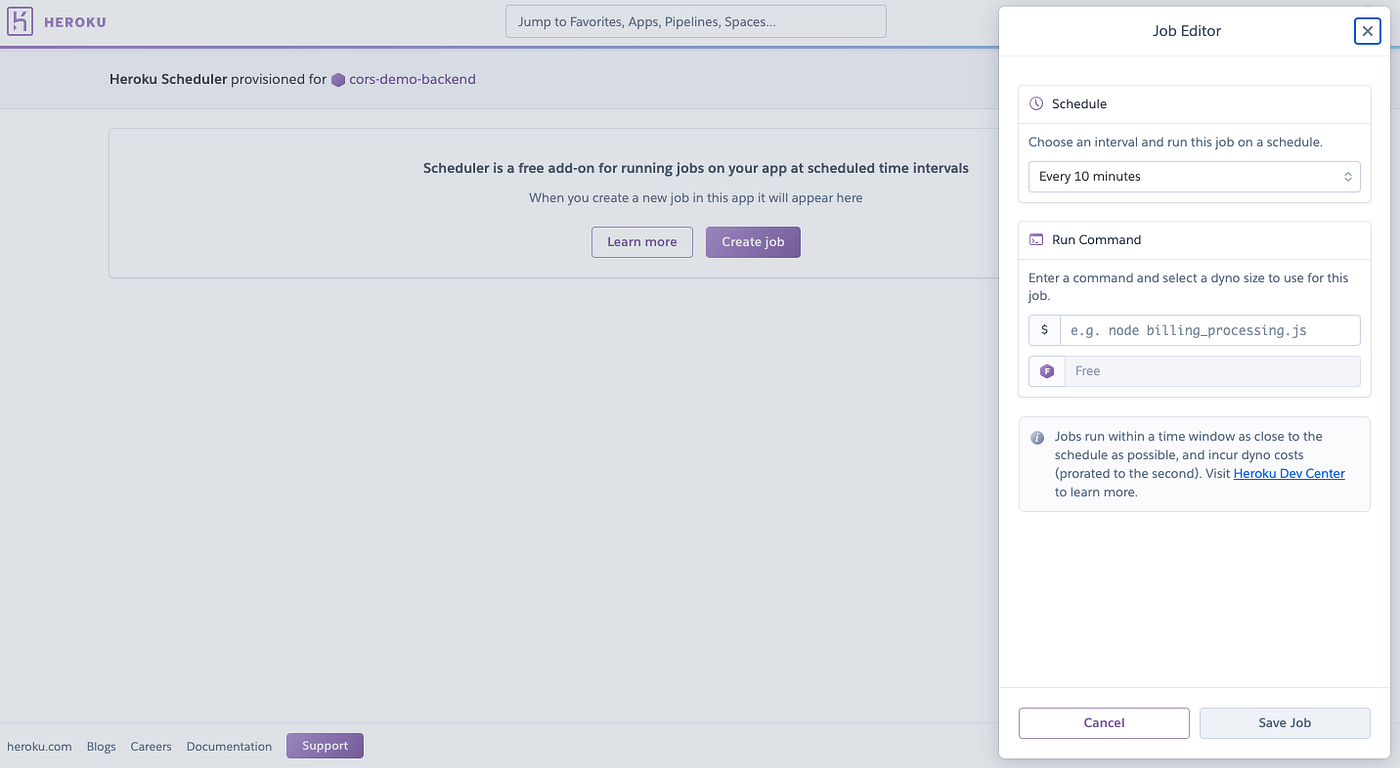Screen dimensions: 1400x768
Task: Click the 'Heroku Scheduler' provisioned heading
Action: pyautogui.click(x=168, y=79)
